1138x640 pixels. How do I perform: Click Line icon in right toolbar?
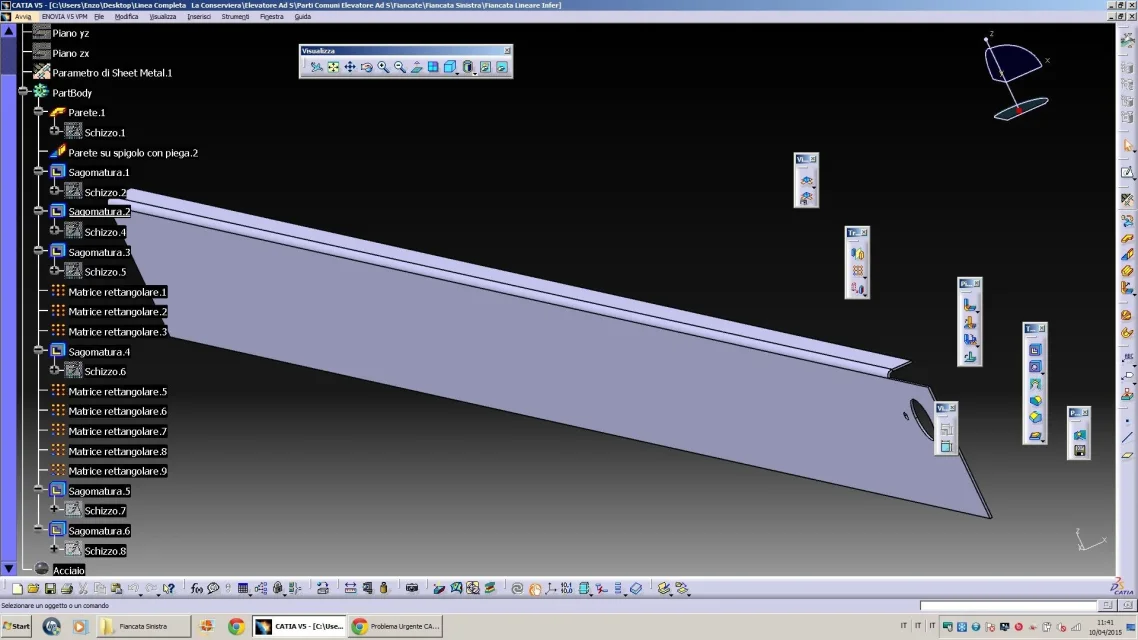[x=1127, y=438]
